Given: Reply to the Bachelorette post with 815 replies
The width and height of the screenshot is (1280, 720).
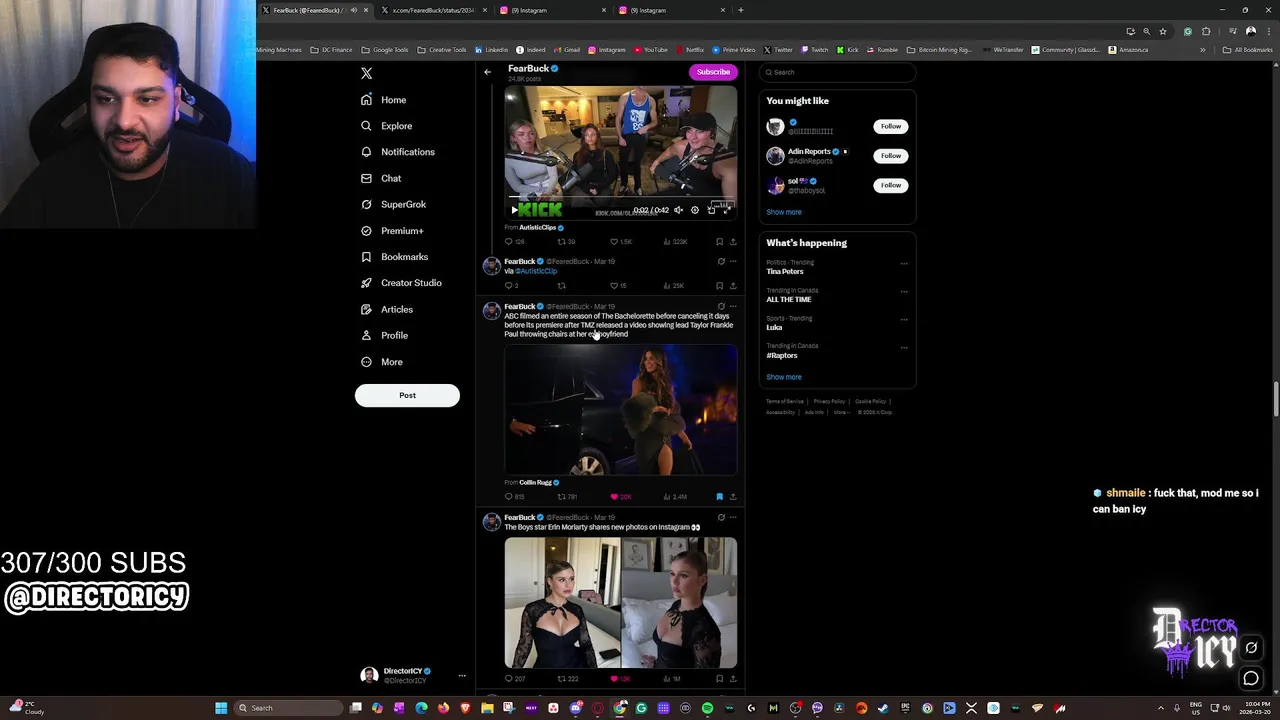Looking at the screenshot, I should [x=514, y=497].
